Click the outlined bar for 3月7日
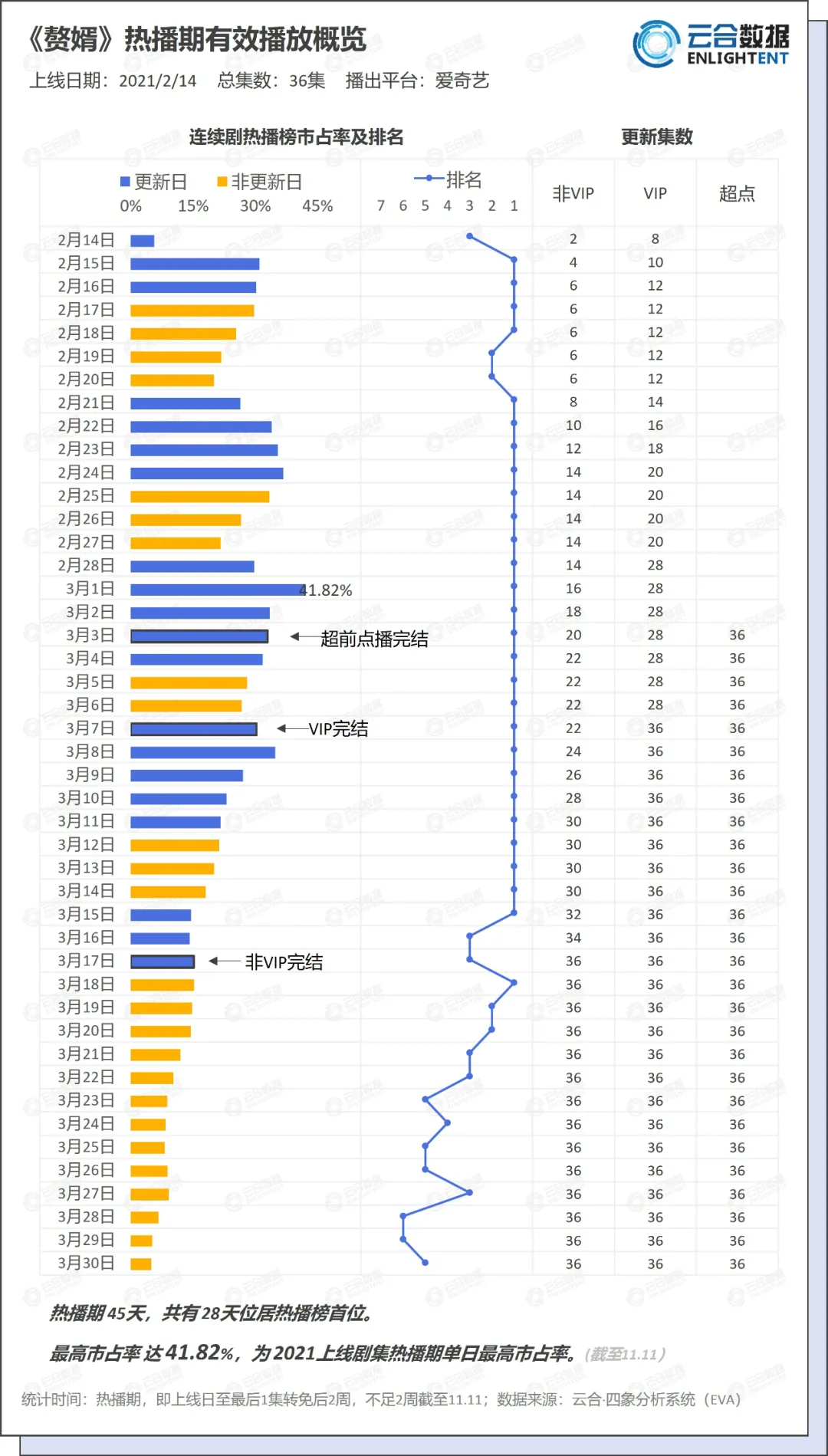This screenshot has height=1456, width=828. click(194, 729)
